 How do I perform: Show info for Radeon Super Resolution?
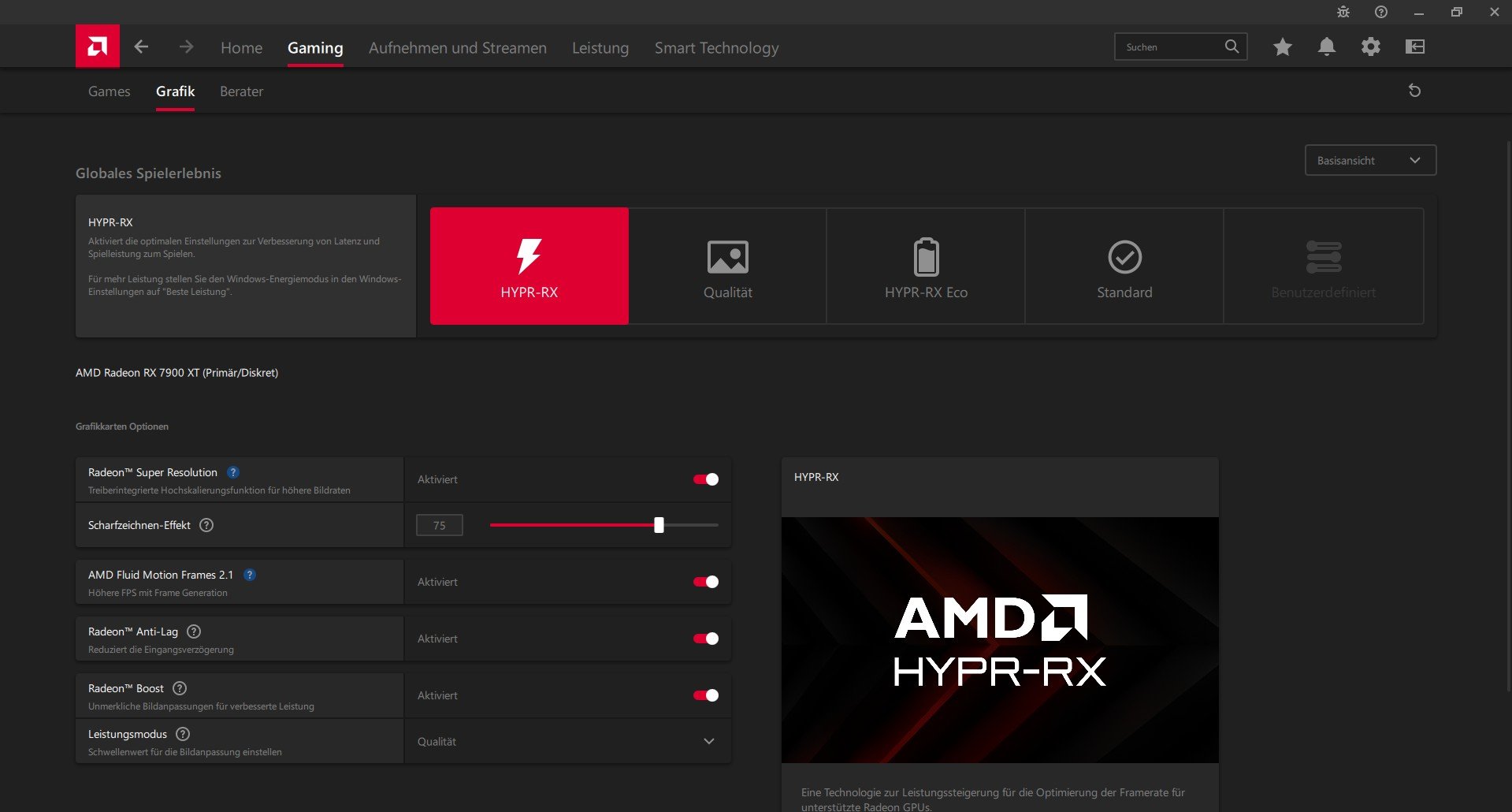point(233,472)
